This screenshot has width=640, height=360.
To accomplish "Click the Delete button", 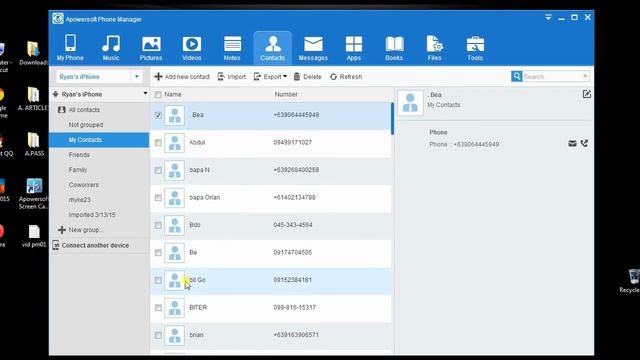I will click(x=307, y=77).
